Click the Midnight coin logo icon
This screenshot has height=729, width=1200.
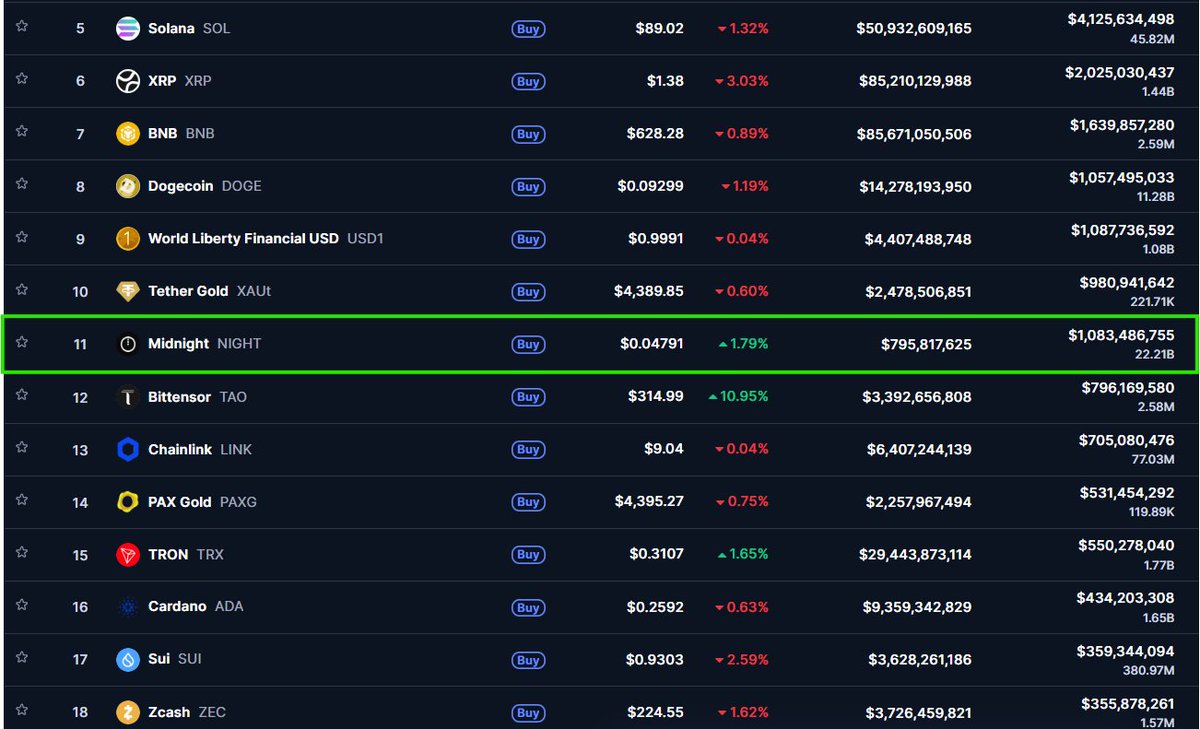(x=128, y=344)
